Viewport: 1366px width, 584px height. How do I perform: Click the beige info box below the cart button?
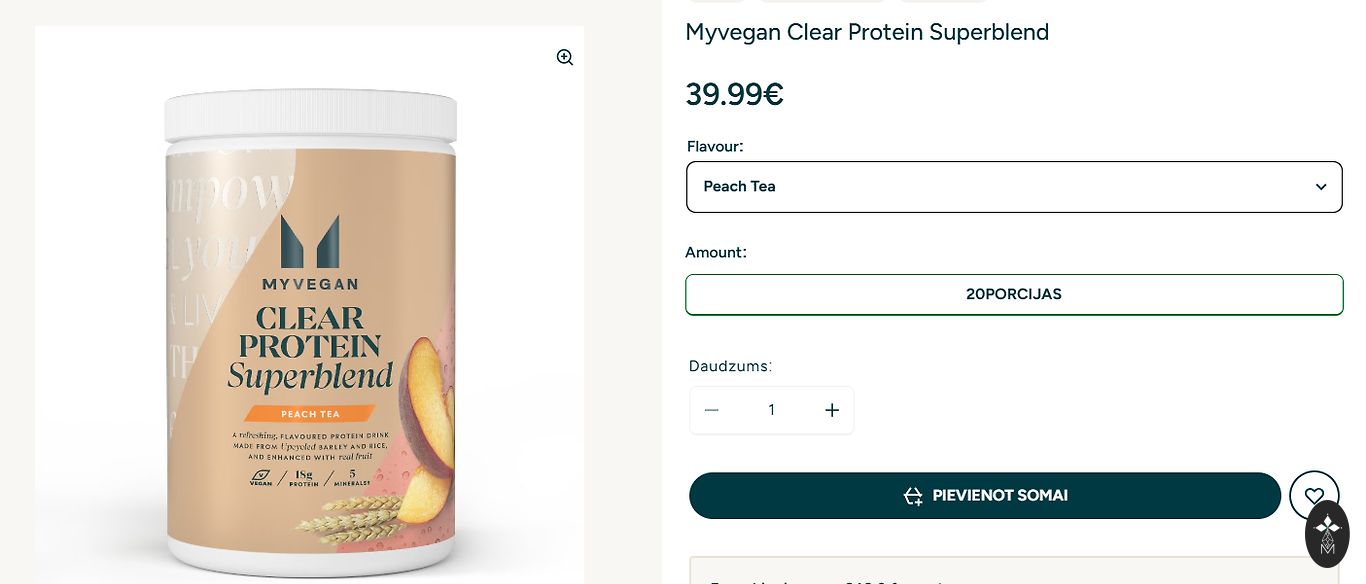(1013, 571)
